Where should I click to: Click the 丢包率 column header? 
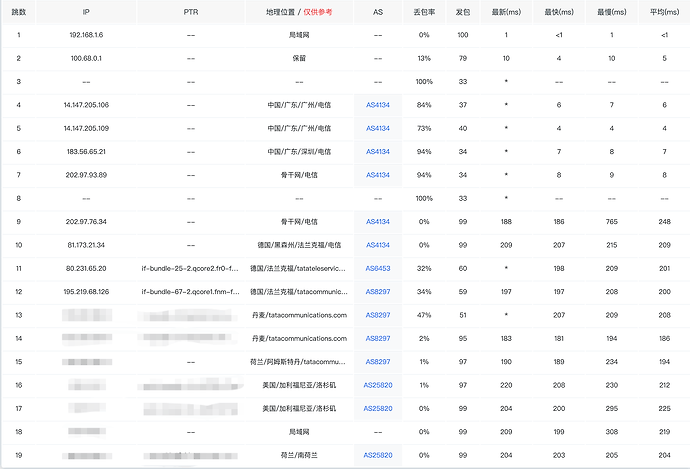tap(424, 12)
